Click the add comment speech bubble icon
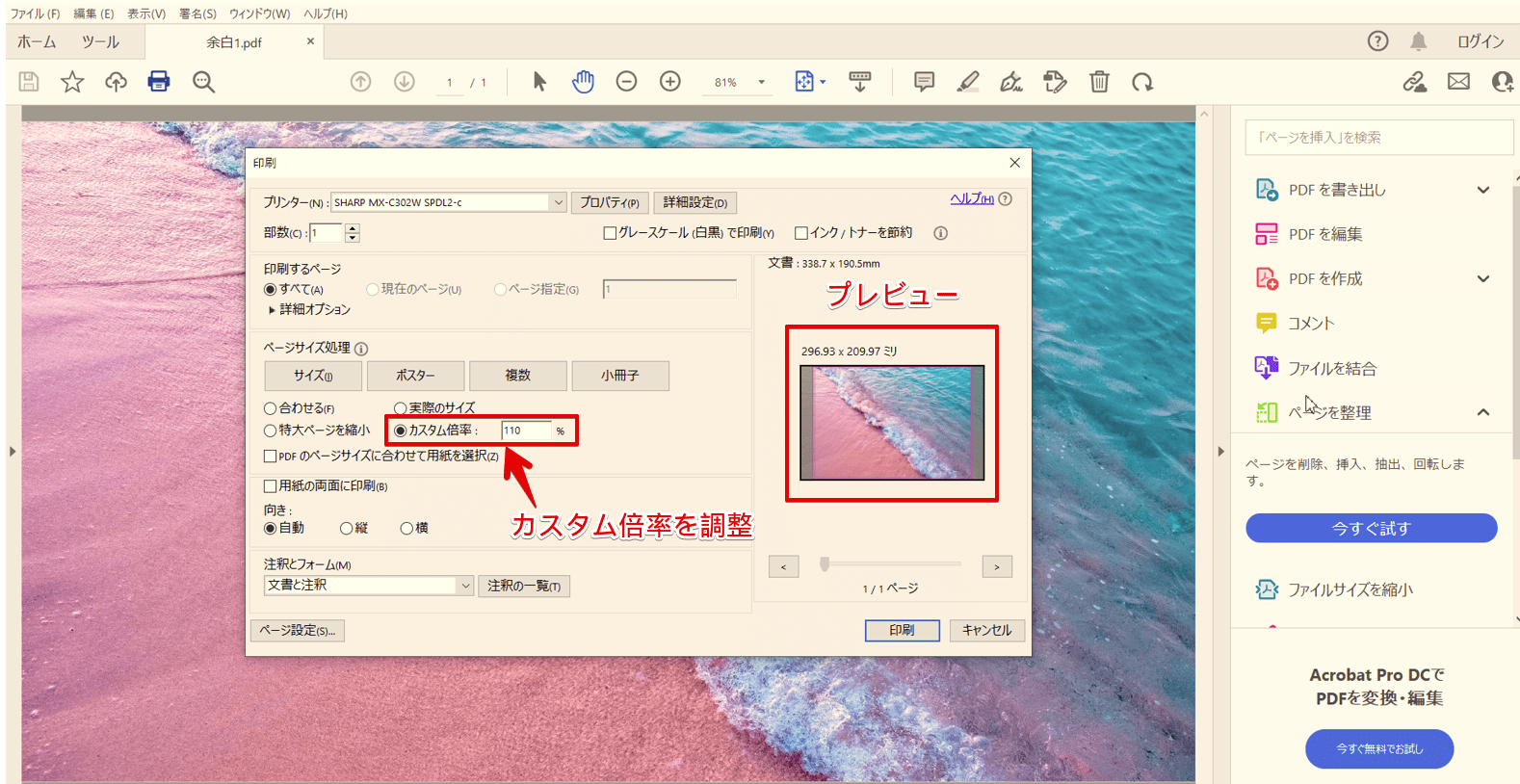The height and width of the screenshot is (784, 1520). pos(924,82)
